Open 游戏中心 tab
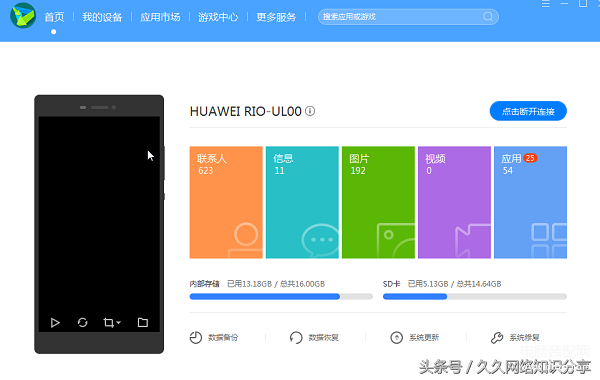The image size is (600, 380). point(218,17)
